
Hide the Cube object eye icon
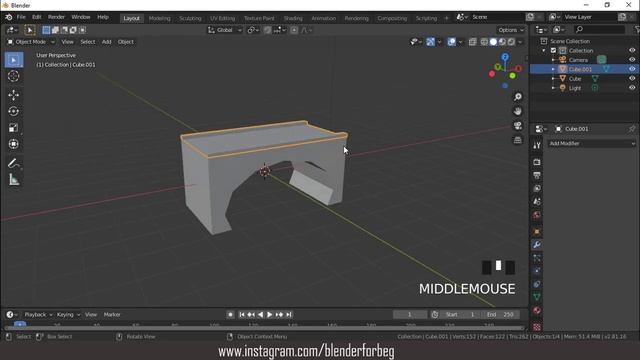pyautogui.click(x=632, y=78)
